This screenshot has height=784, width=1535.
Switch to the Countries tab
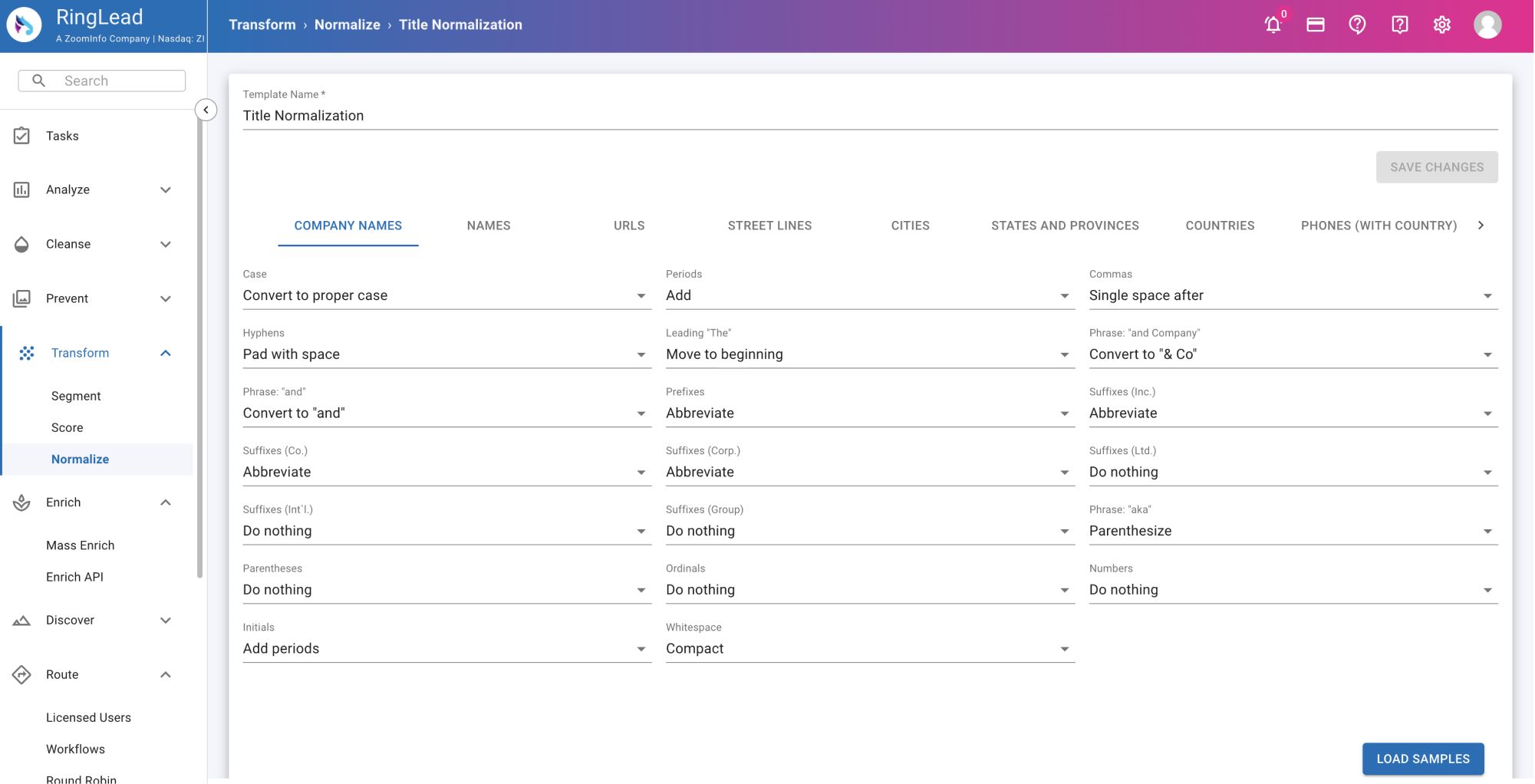(1220, 226)
